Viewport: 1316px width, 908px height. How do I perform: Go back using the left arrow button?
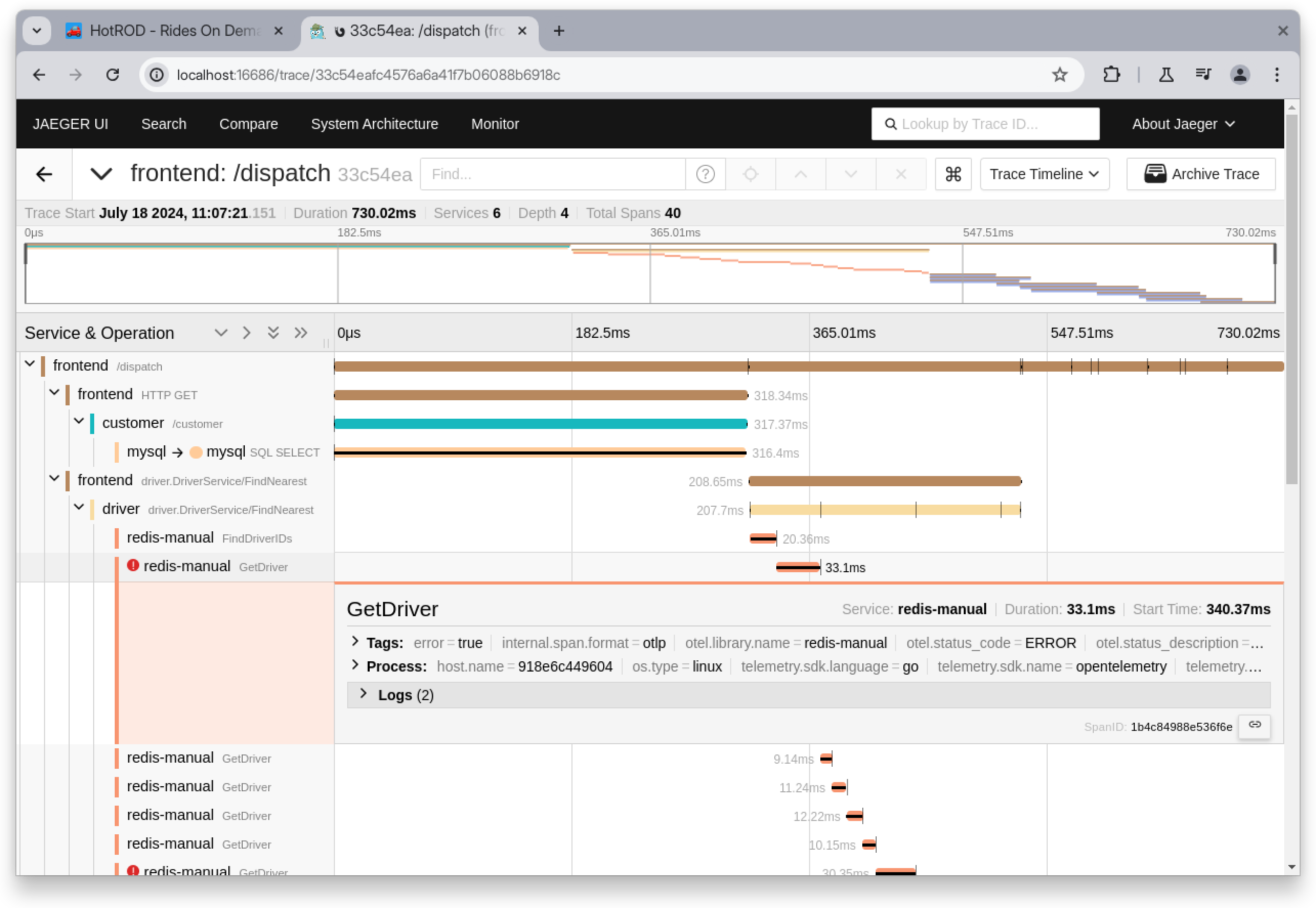(45, 174)
